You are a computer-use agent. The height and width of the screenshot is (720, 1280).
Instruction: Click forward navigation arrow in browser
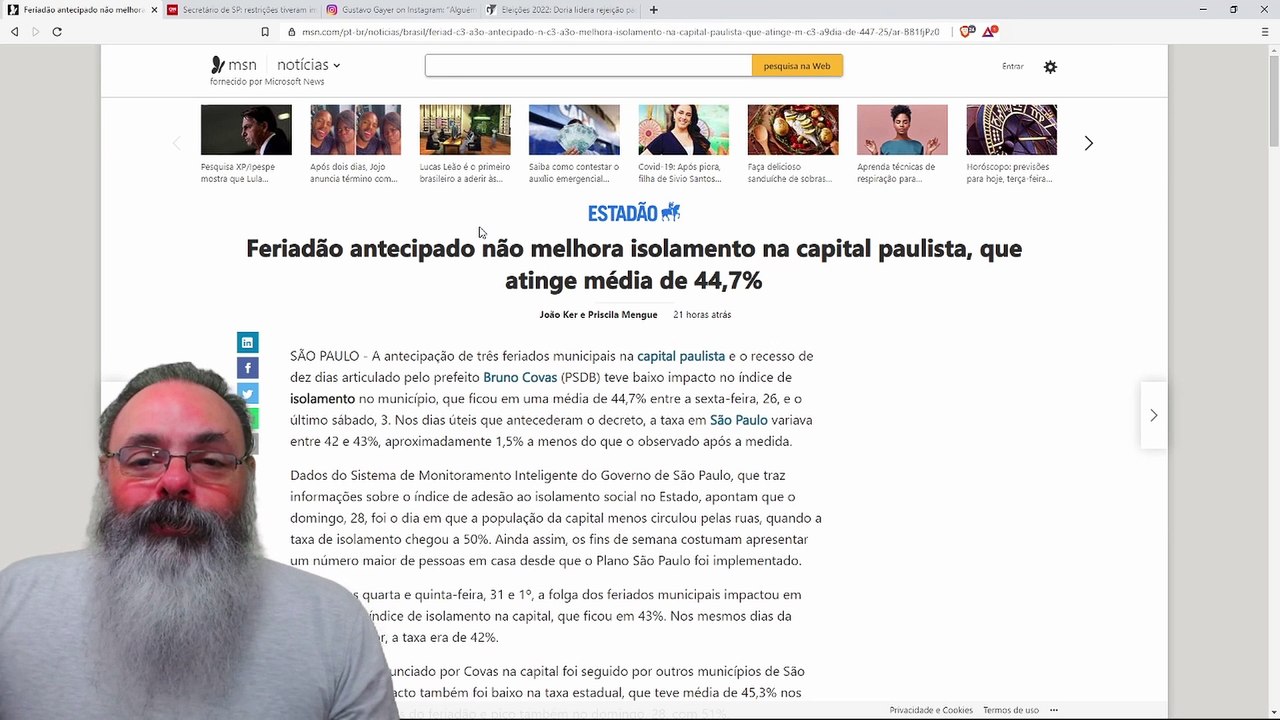(35, 32)
